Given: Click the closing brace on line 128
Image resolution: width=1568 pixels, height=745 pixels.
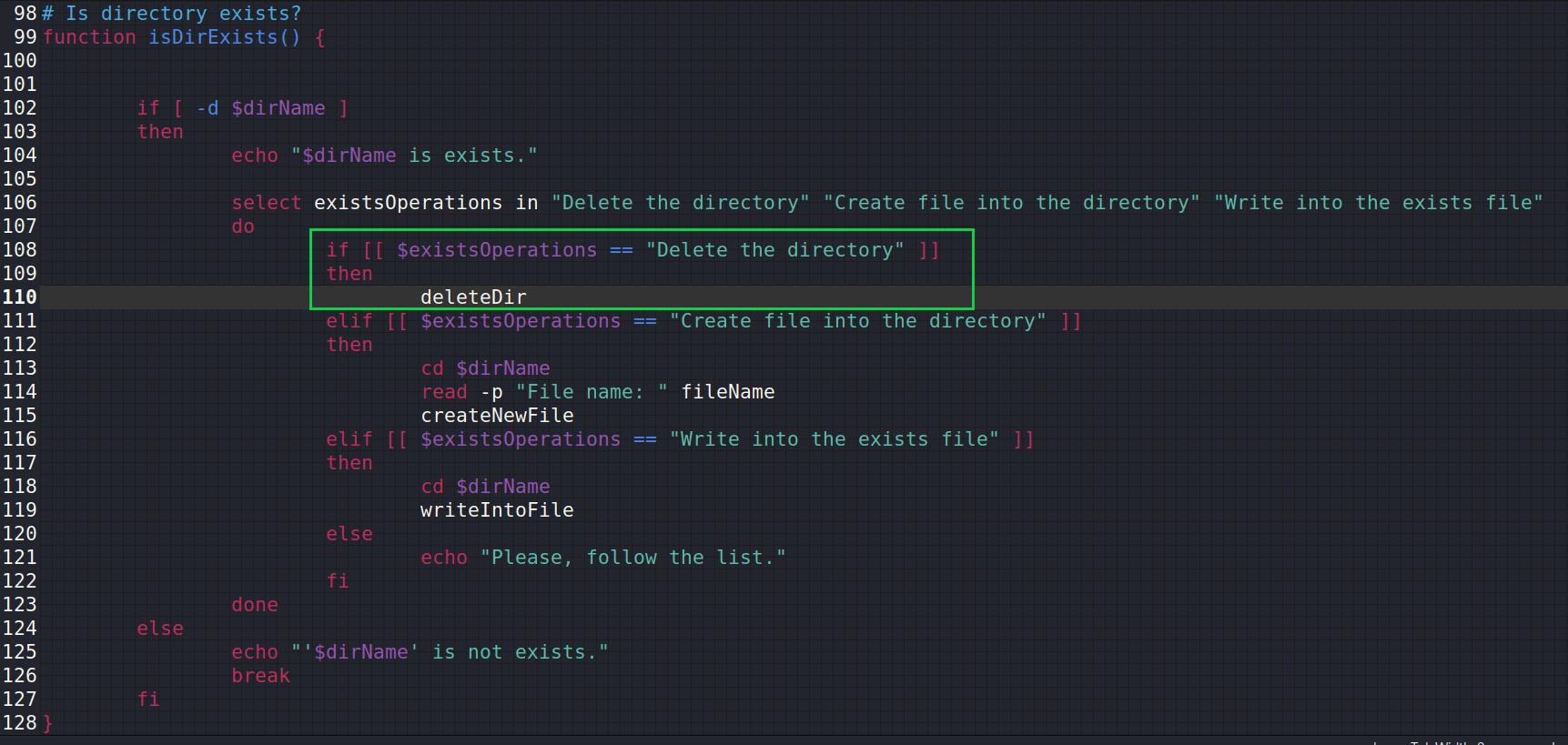Looking at the screenshot, I should click(47, 723).
